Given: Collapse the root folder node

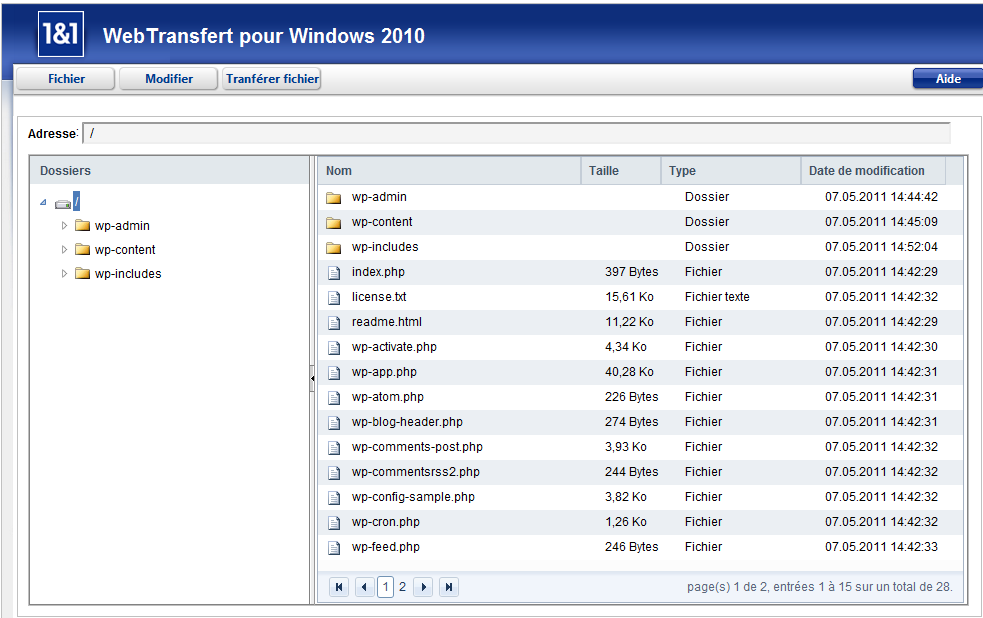Looking at the screenshot, I should pos(43,202).
